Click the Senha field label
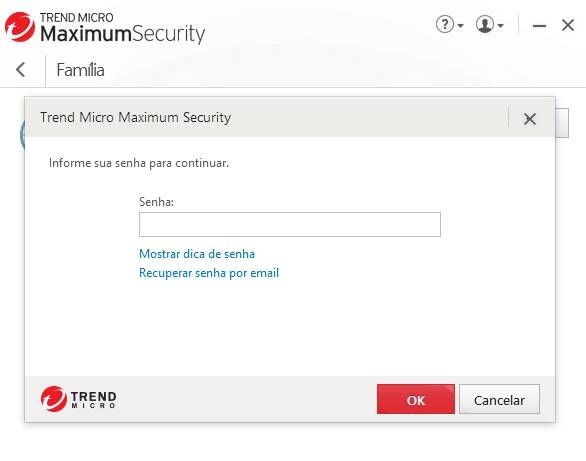This screenshot has width=586, height=461. point(156,202)
